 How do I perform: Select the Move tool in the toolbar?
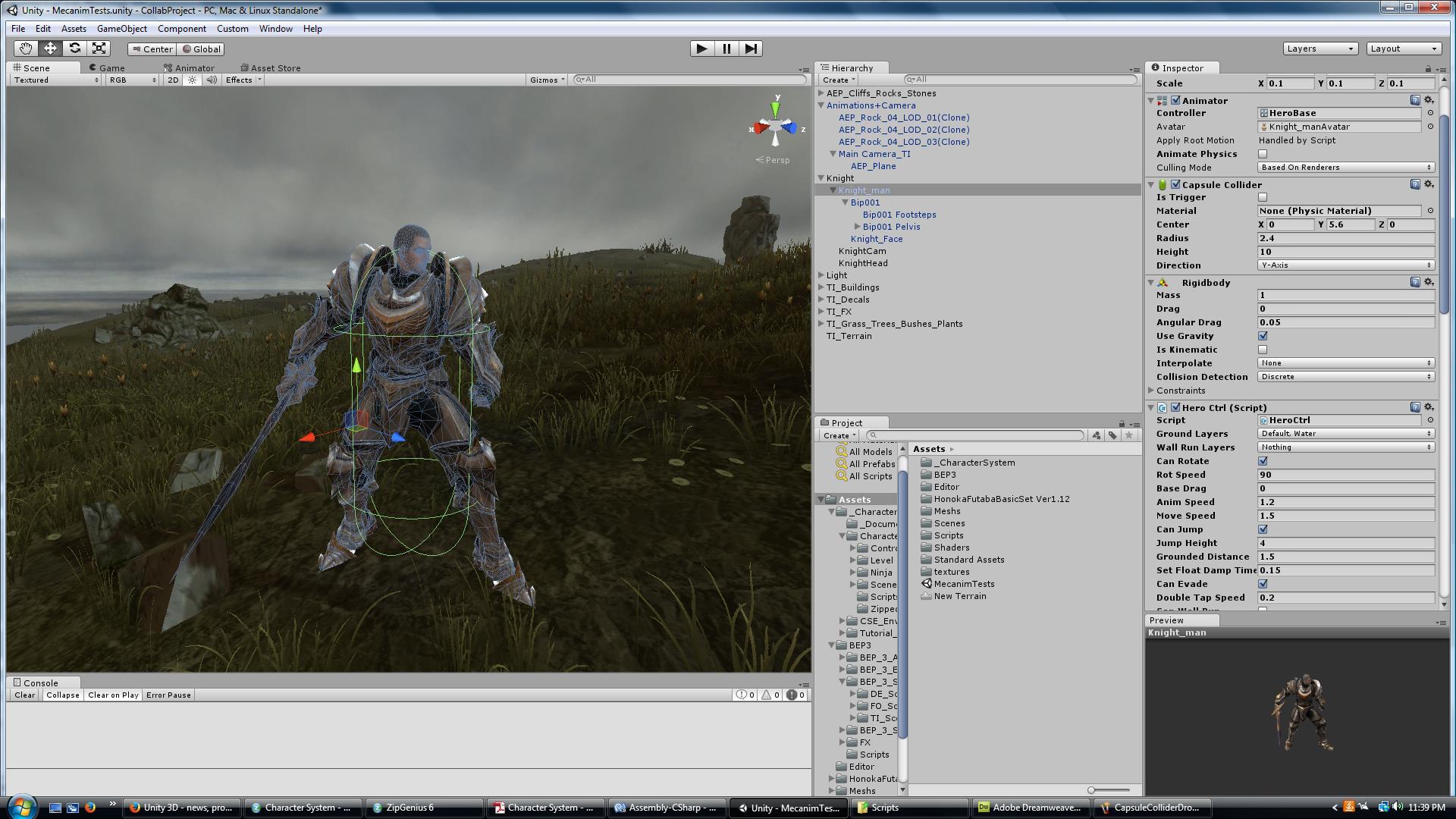pos(50,49)
